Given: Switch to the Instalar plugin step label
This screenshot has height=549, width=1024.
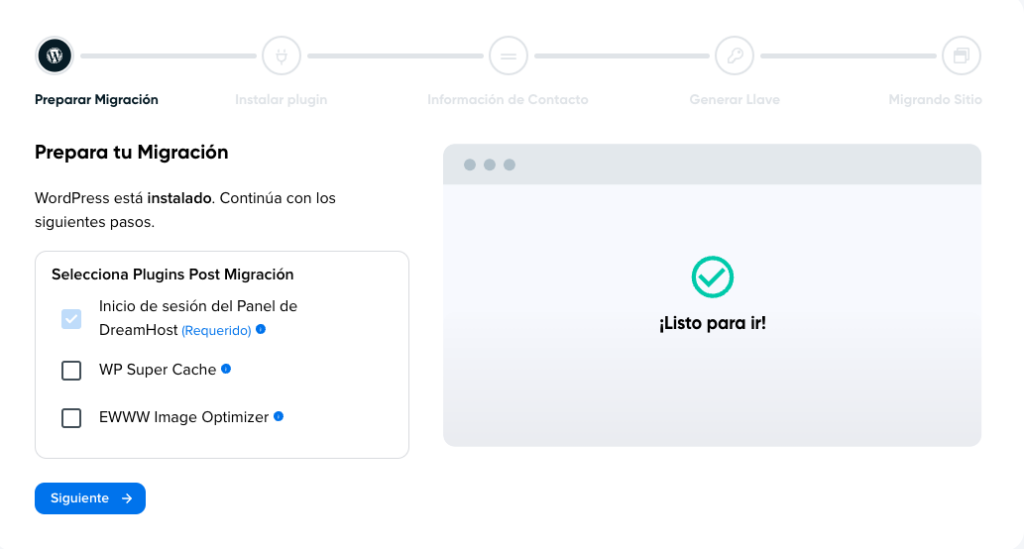Looking at the screenshot, I should [281, 99].
